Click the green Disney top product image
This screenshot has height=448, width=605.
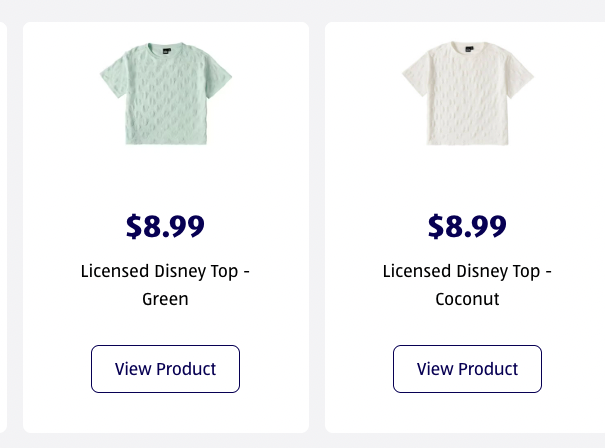(x=166, y=96)
